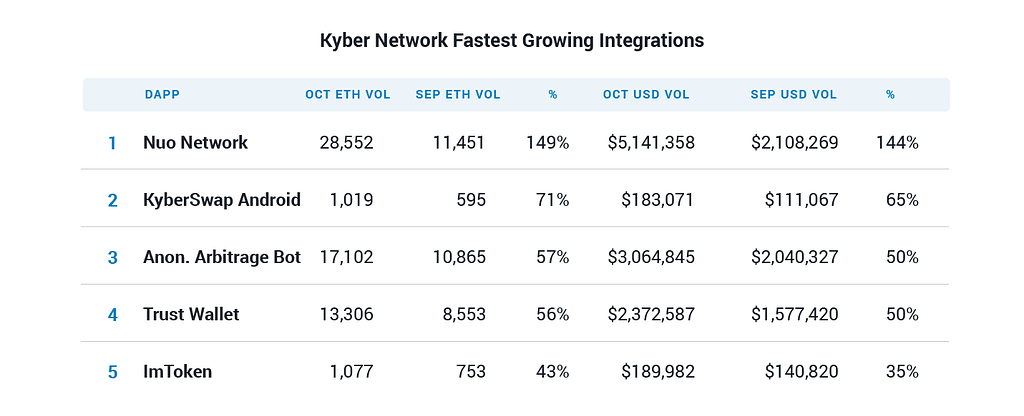Select the $5,141,358 Oct USD value
Viewport: 1024px width, 416px height.
click(651, 142)
